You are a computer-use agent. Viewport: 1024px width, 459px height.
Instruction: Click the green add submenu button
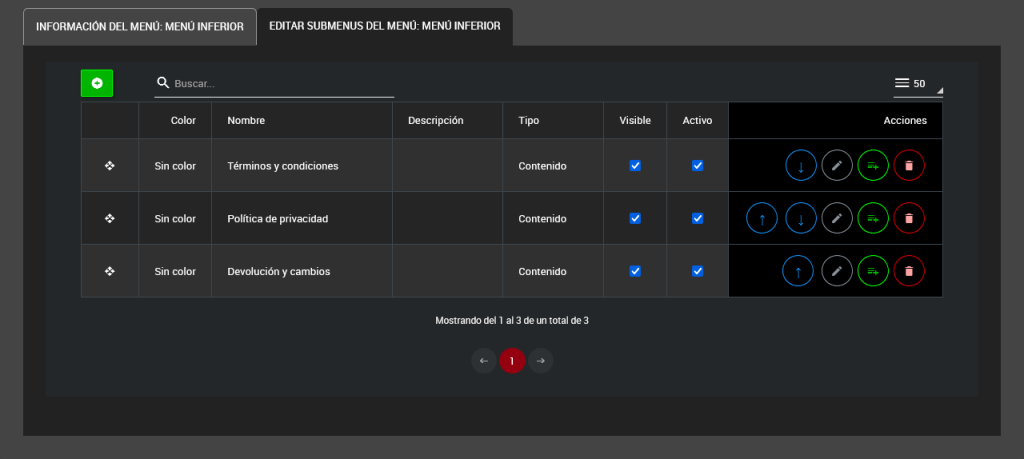pyautogui.click(x=97, y=83)
